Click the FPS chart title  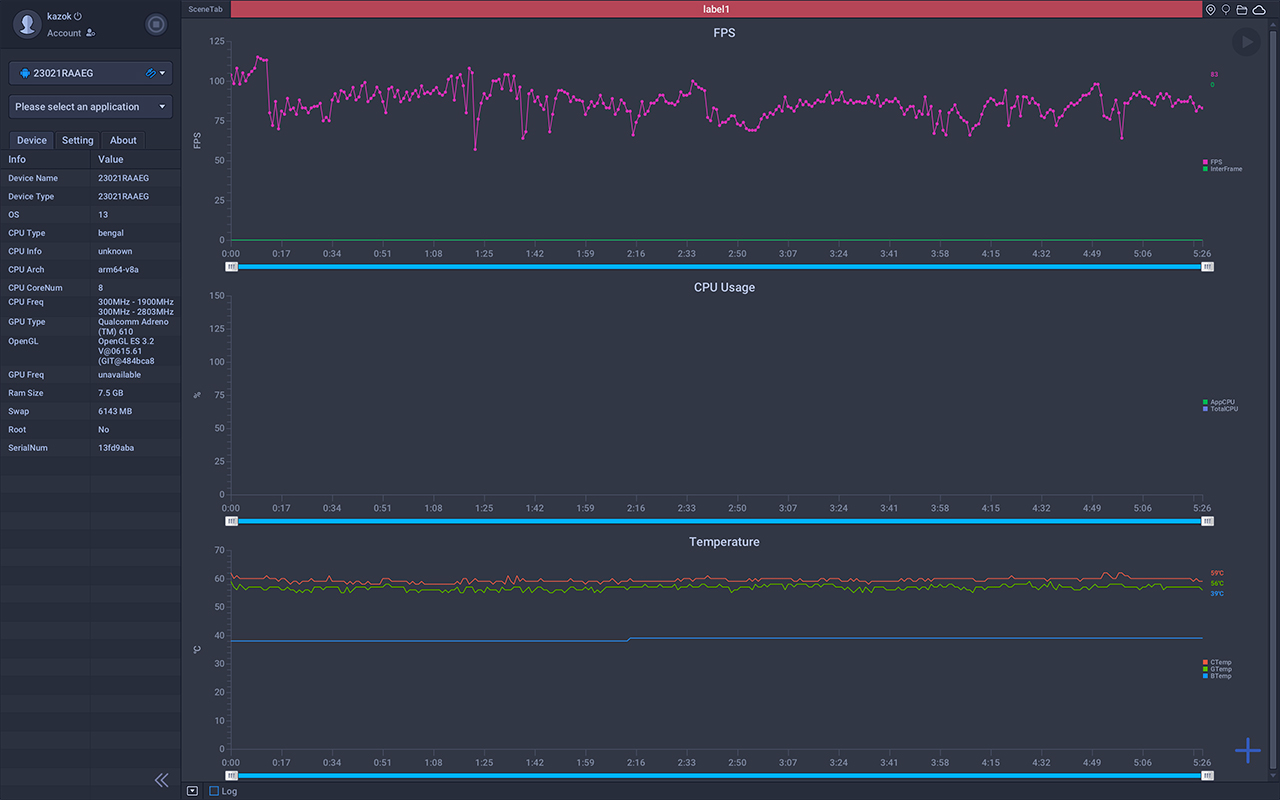coord(724,33)
